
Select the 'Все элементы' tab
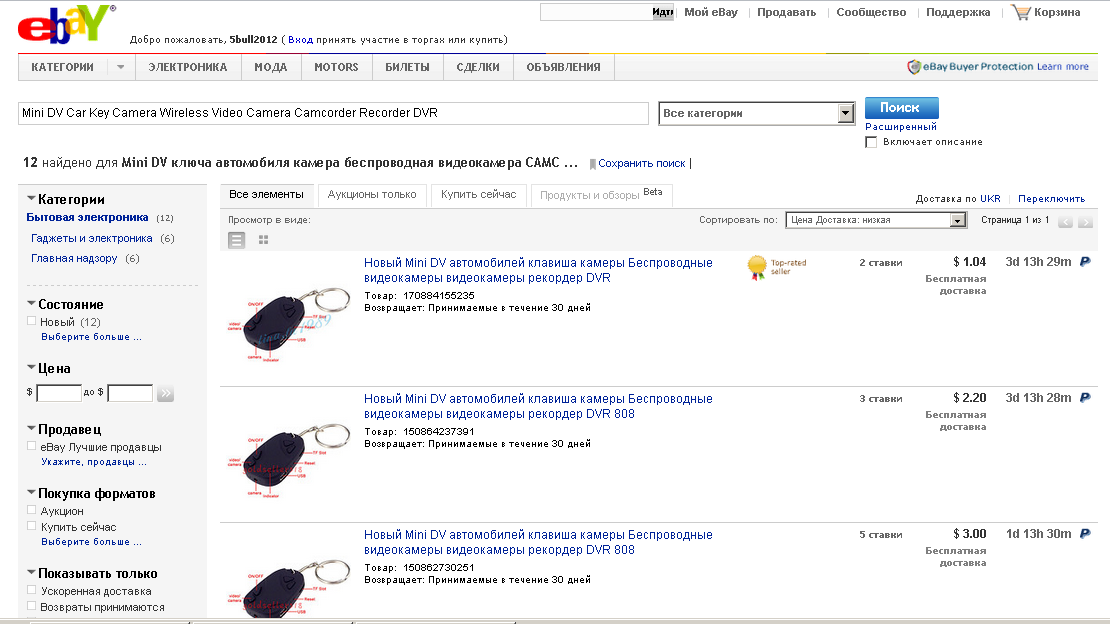266,195
